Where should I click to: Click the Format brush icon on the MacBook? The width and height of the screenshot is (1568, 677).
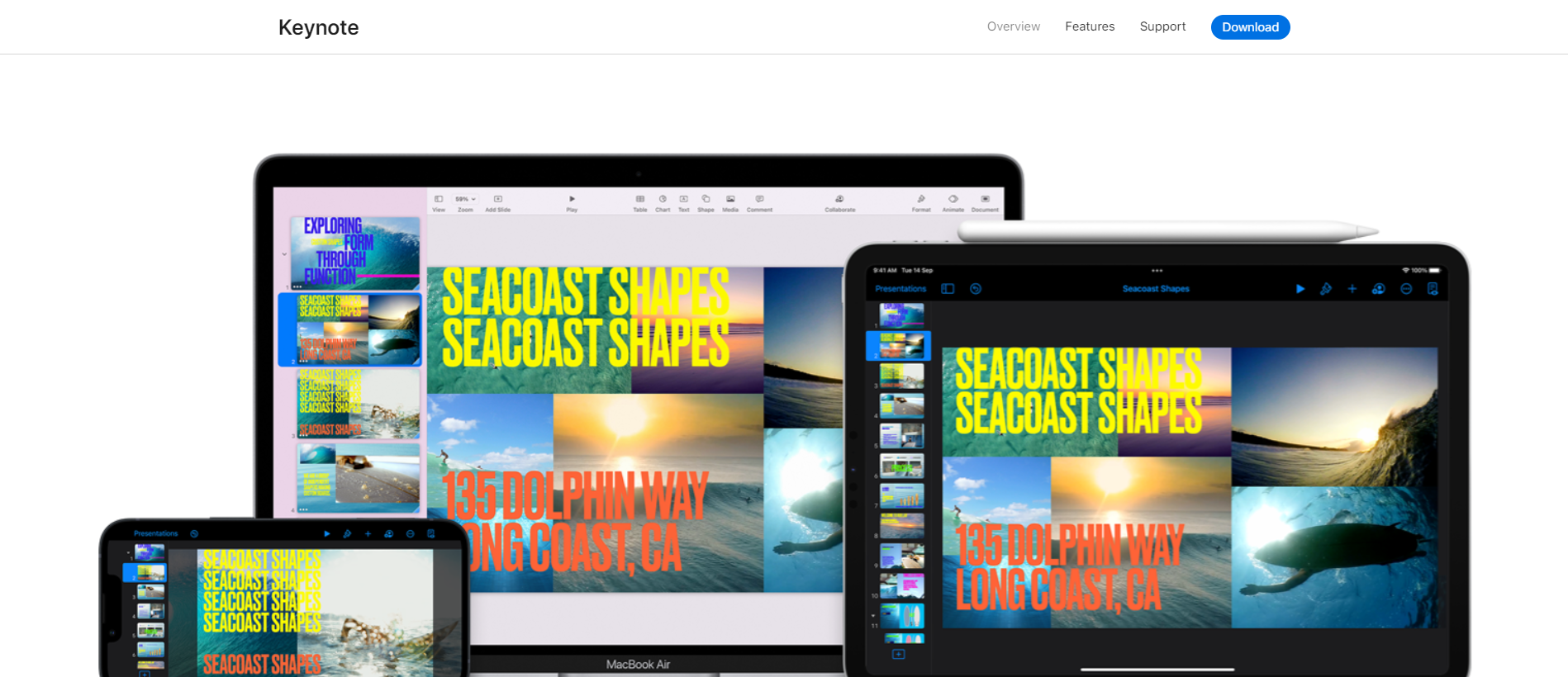tap(921, 199)
